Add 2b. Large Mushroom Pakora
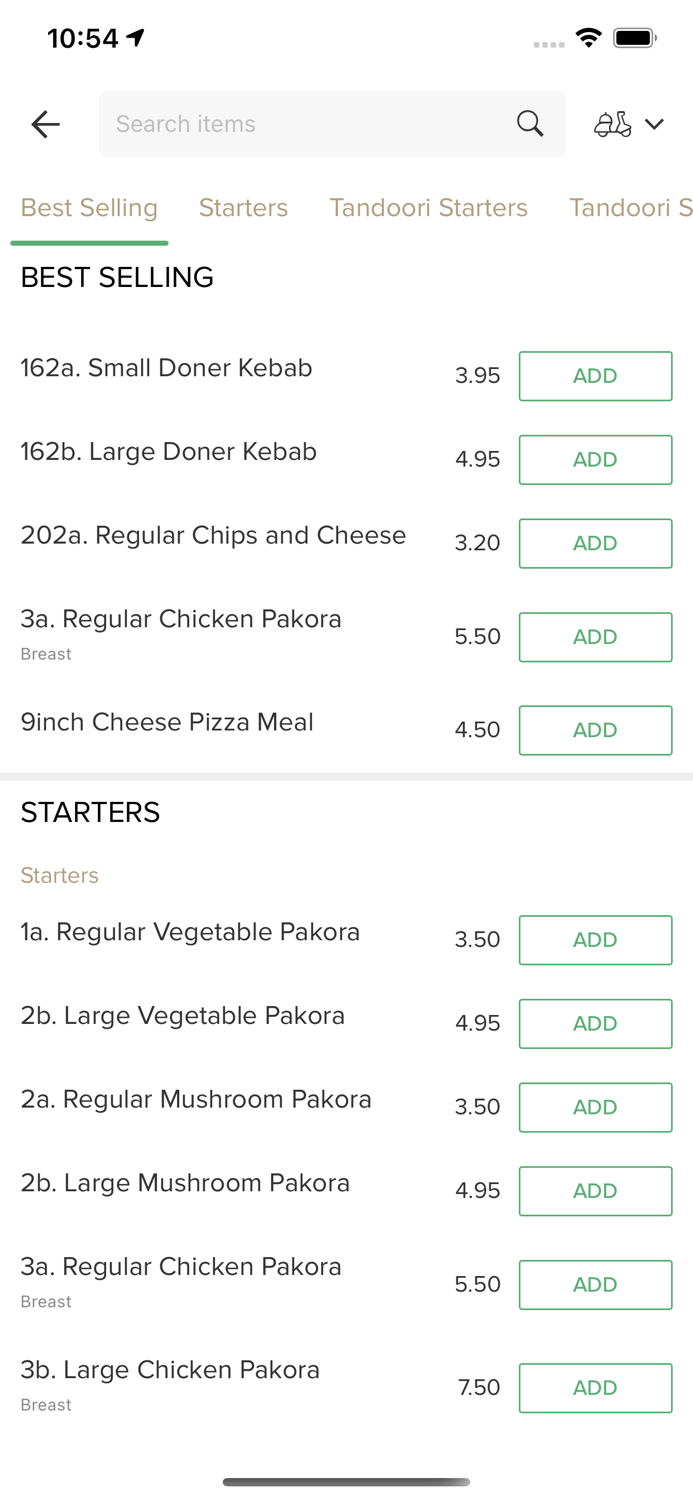693x1500 pixels. pyautogui.click(x=595, y=1191)
